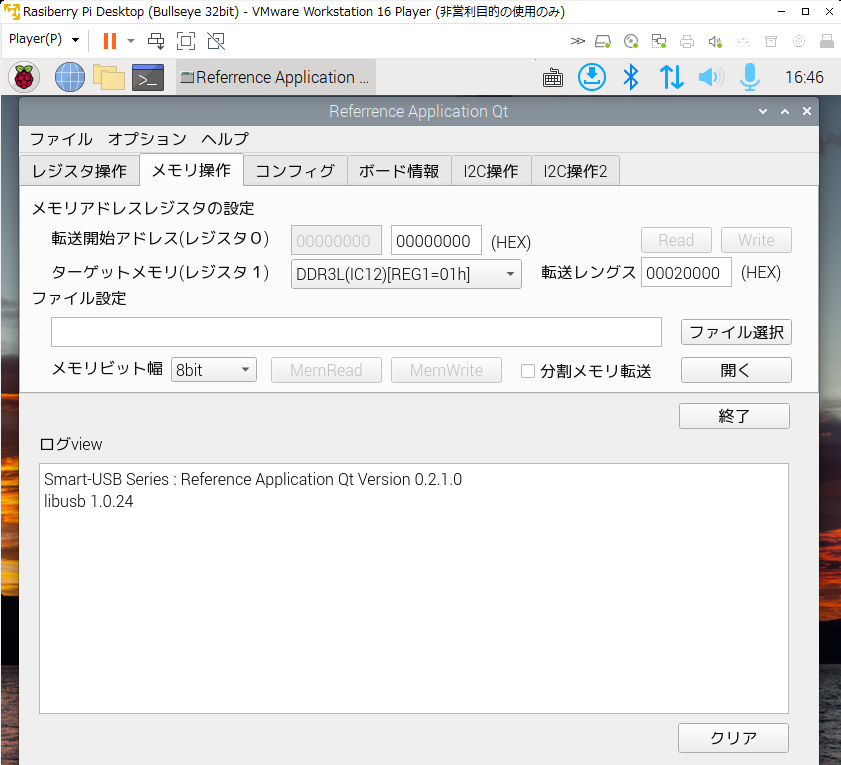Click the 16:46 panel clock
This screenshot has width=841, height=765.
click(x=804, y=77)
